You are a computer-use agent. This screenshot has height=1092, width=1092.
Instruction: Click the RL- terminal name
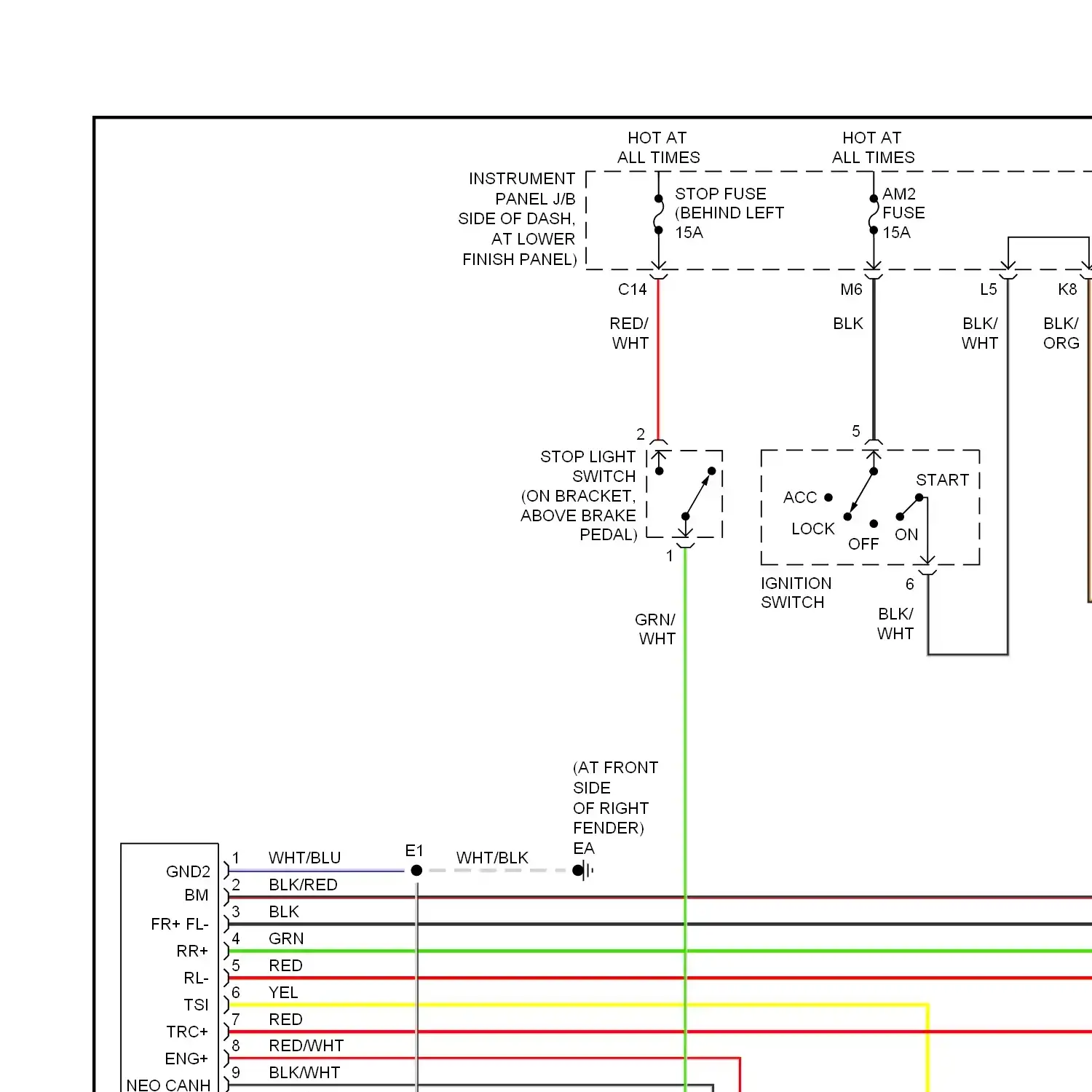tap(196, 978)
